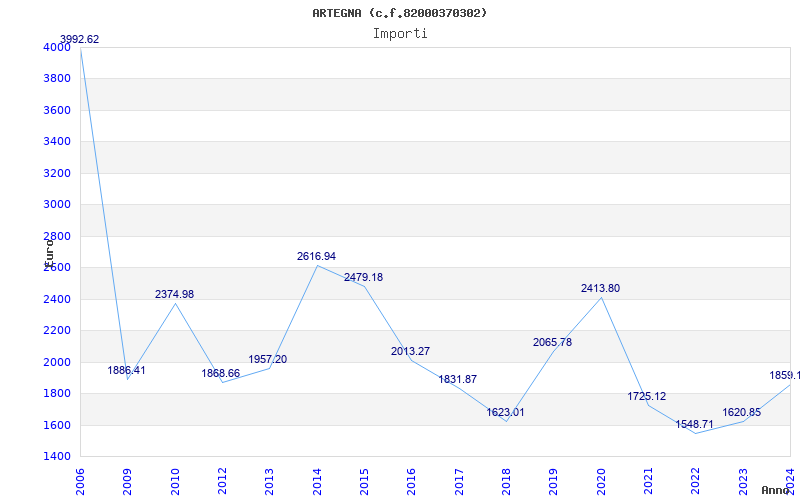Click the x-axis year 2022

tap(696, 482)
